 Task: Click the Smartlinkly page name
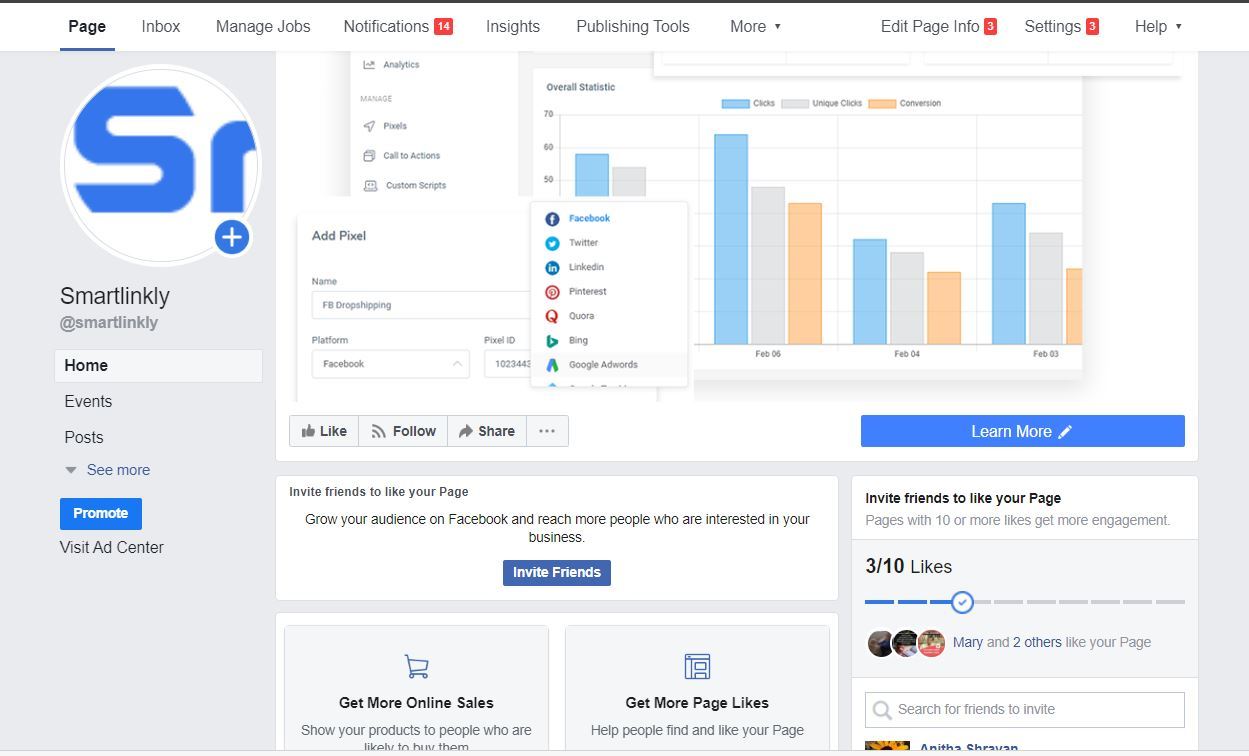(115, 296)
